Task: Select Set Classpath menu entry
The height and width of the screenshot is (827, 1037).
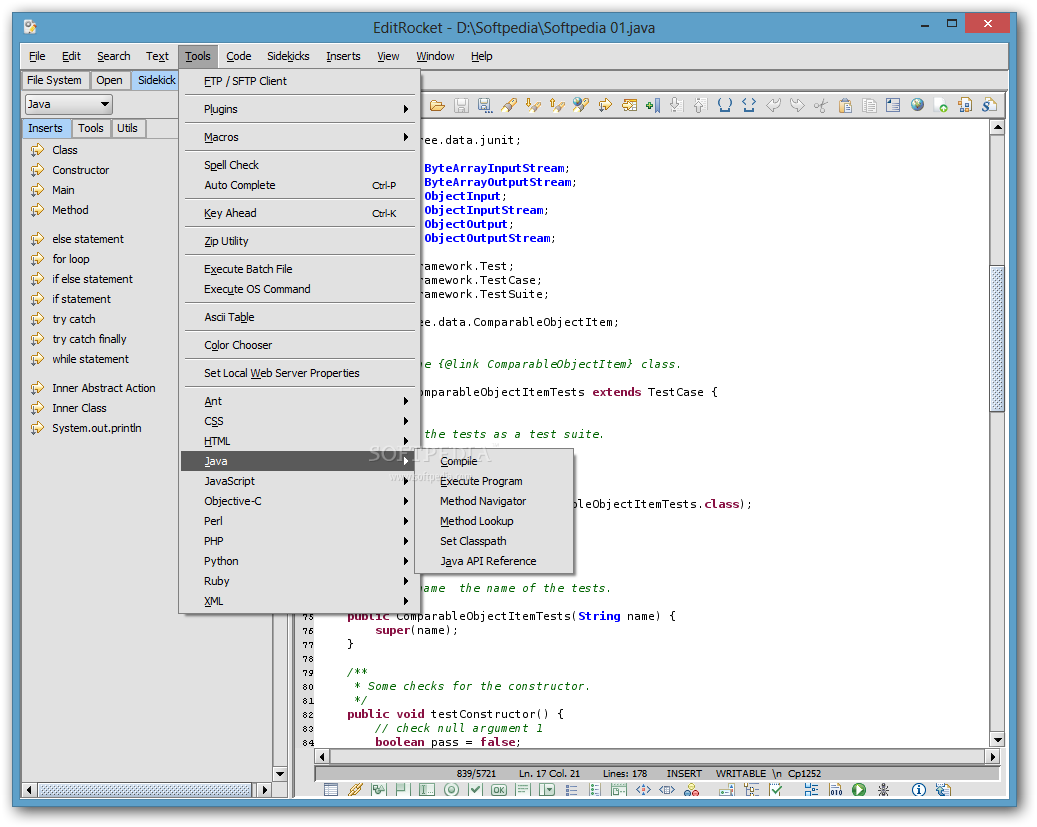Action: (x=494, y=541)
